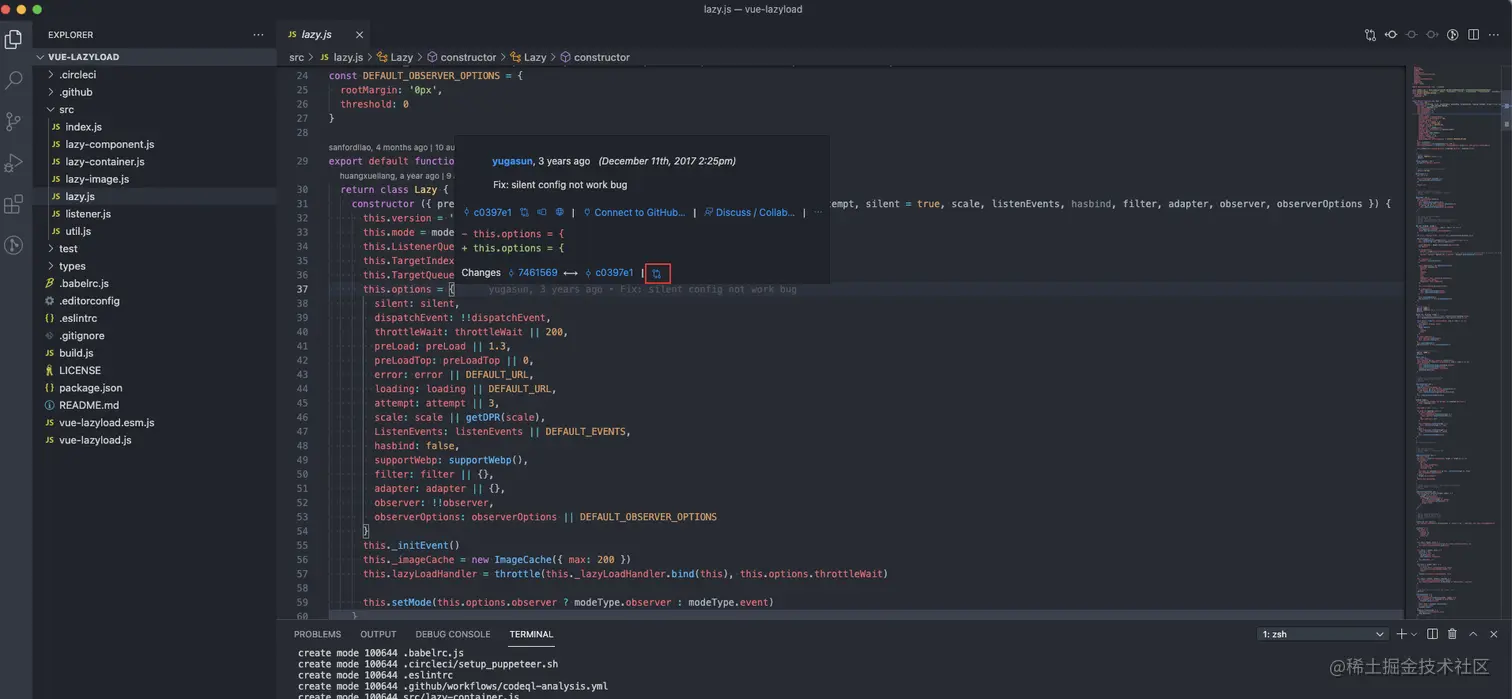Screen dimensions: 1512x699
Task: Click the red-boxed changes icon in hover
Action: coord(657,273)
